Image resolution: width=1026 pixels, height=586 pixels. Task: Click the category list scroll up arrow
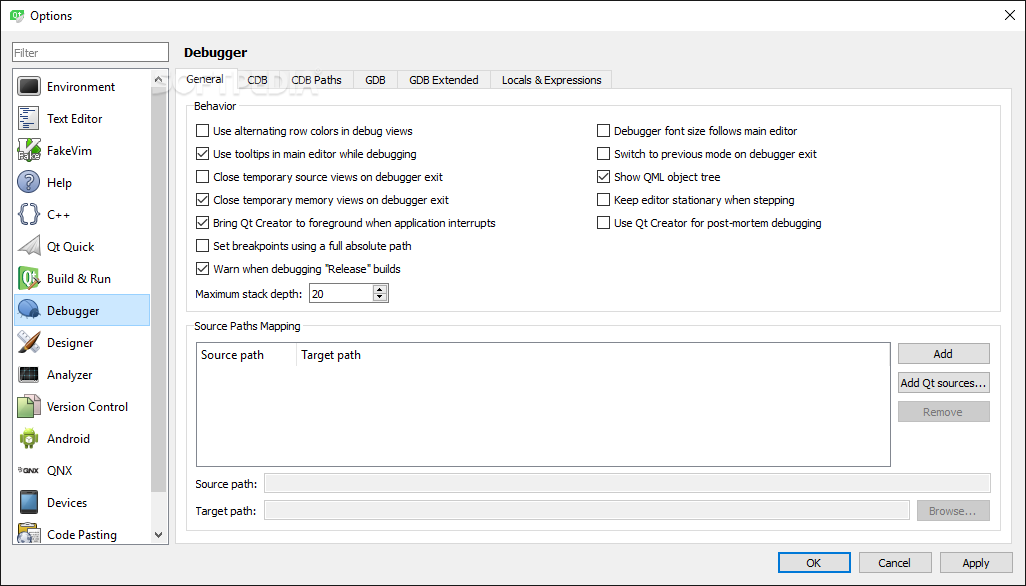(158, 80)
